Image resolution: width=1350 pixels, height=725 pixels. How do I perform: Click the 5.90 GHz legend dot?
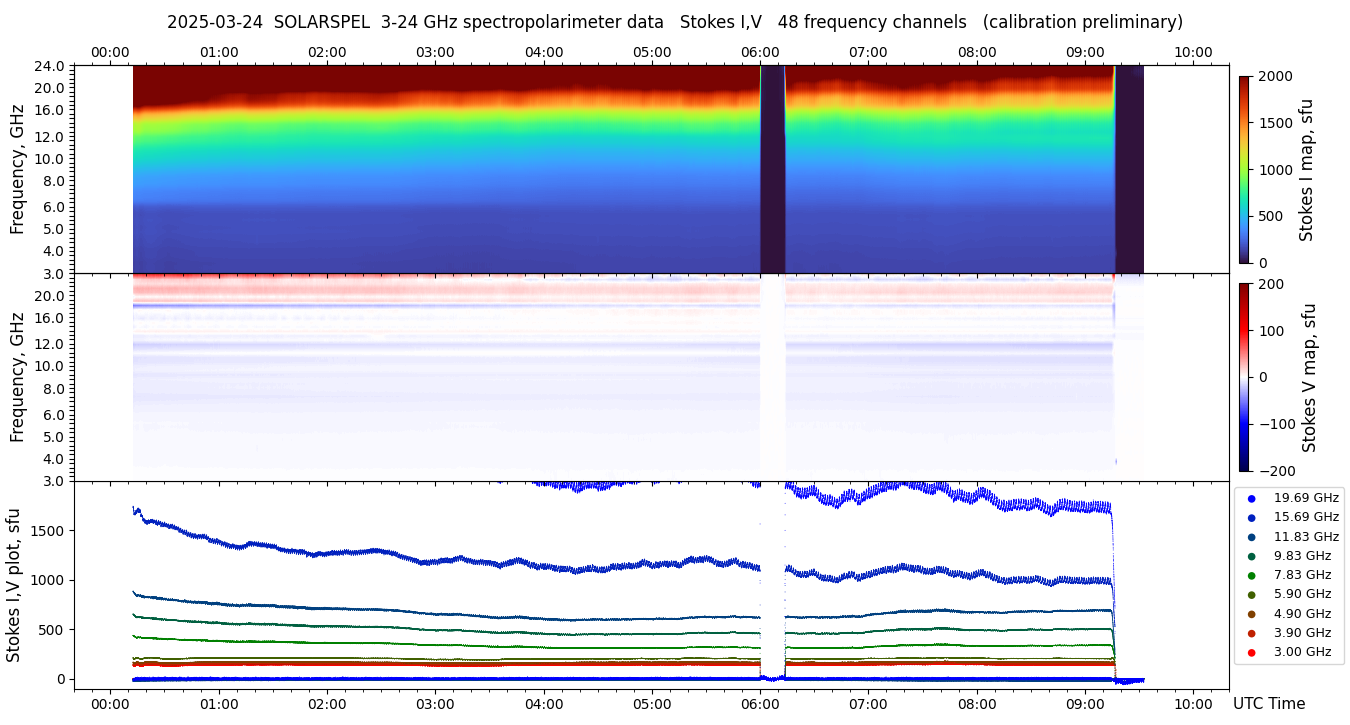(x=1251, y=594)
